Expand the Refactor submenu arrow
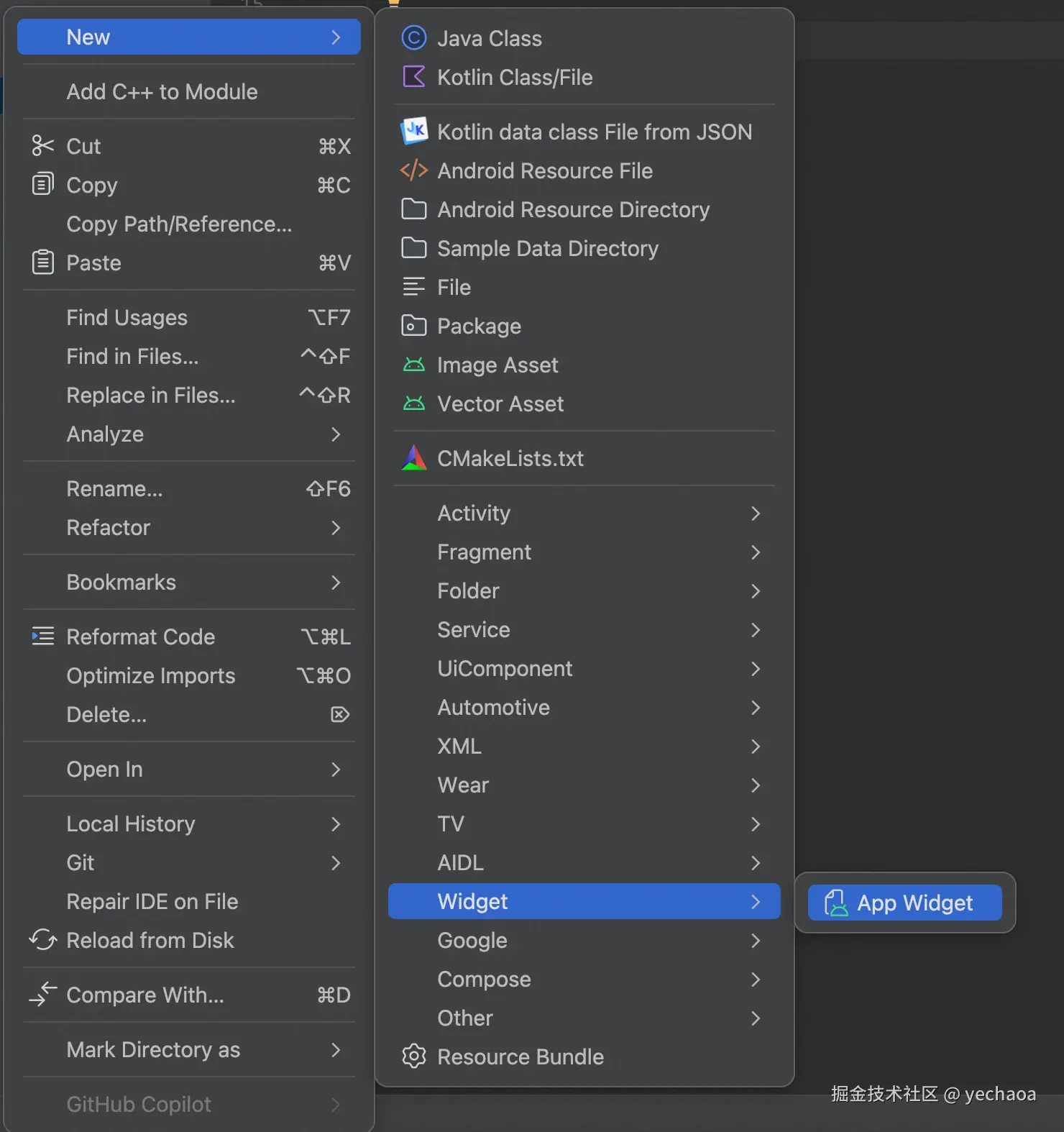1064x1132 pixels. 335,528
